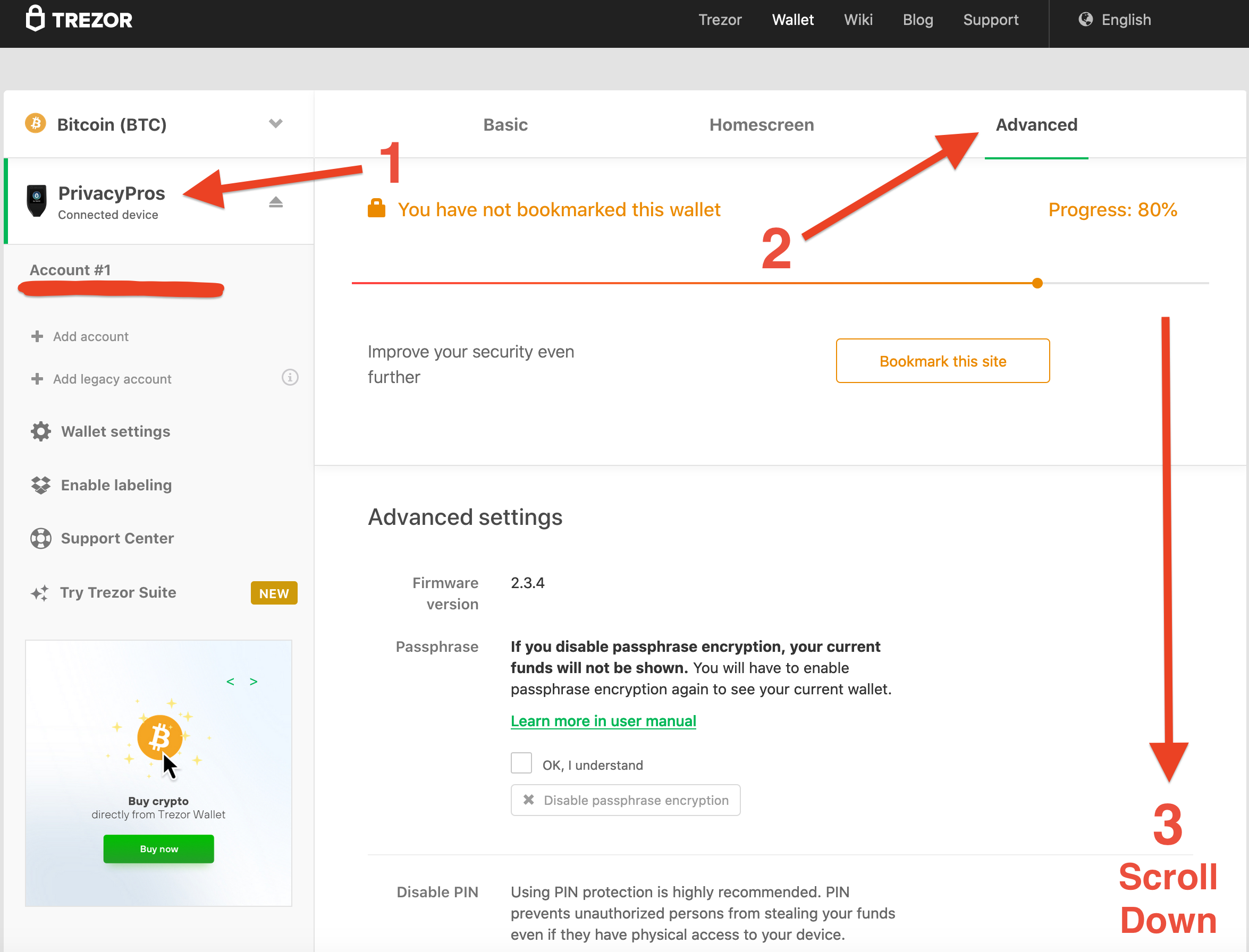Click Disable passphrase encryption button
Screen dimensions: 1249x952
[626, 800]
